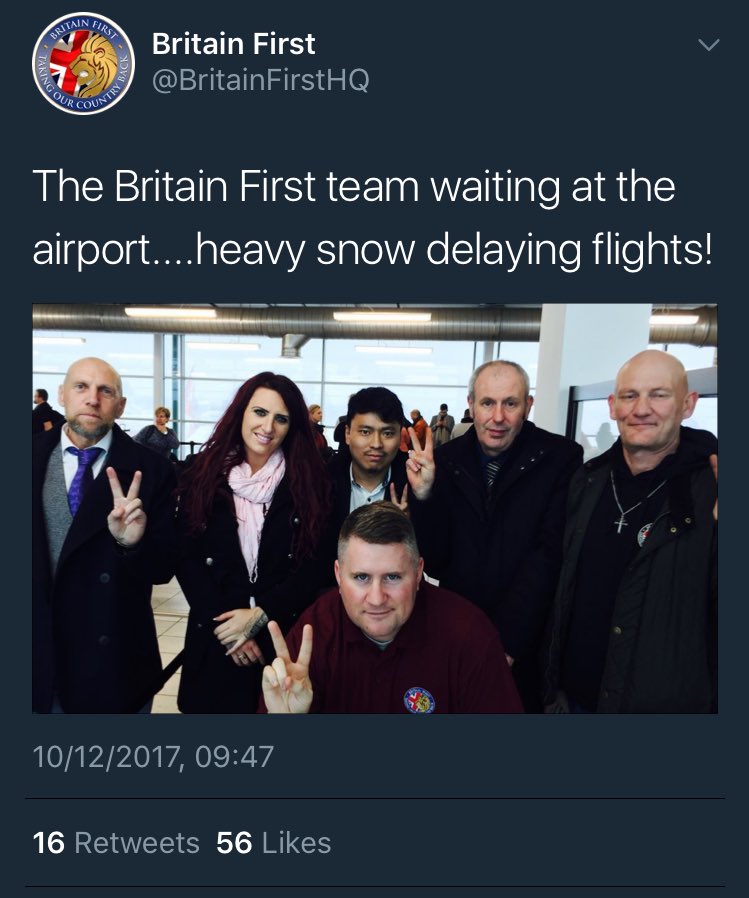
Task: Open the Retweets label to view retweeters
Action: (137, 843)
